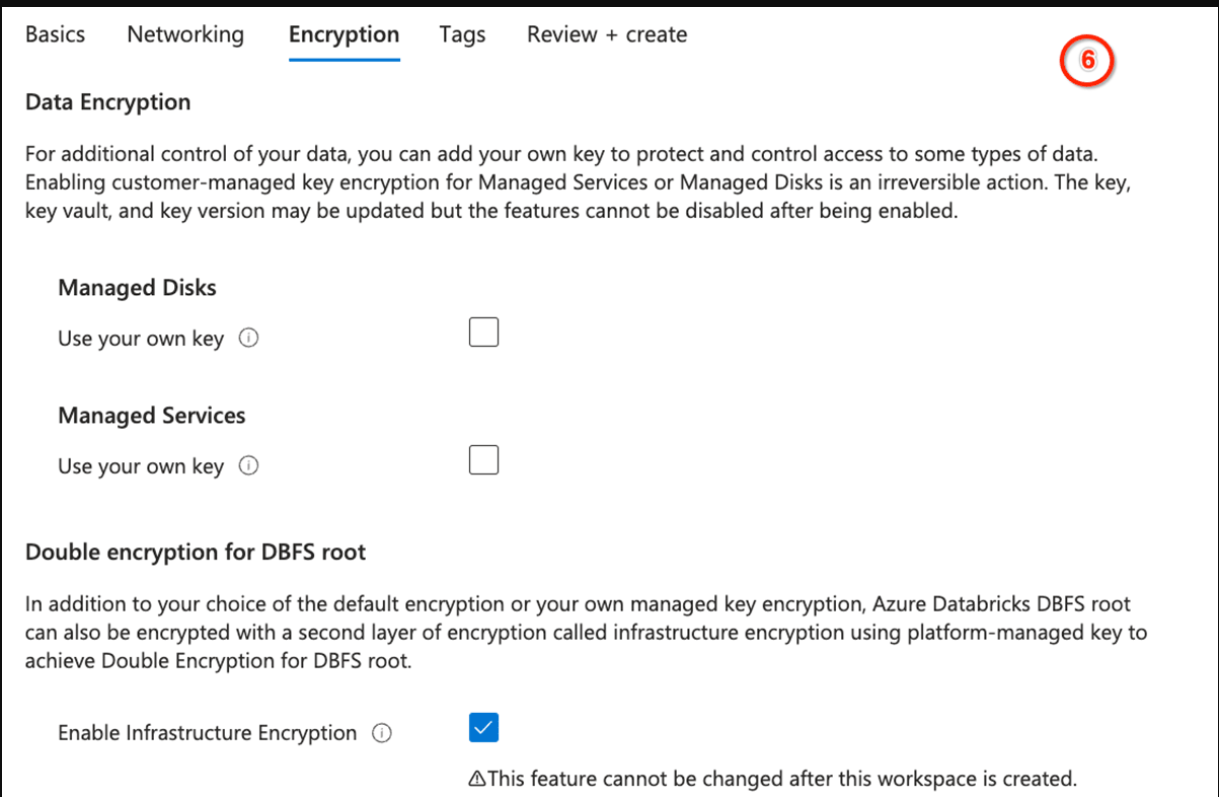The image size is (1219, 797).
Task: Click the Managed Disks section heading
Action: coord(137,288)
